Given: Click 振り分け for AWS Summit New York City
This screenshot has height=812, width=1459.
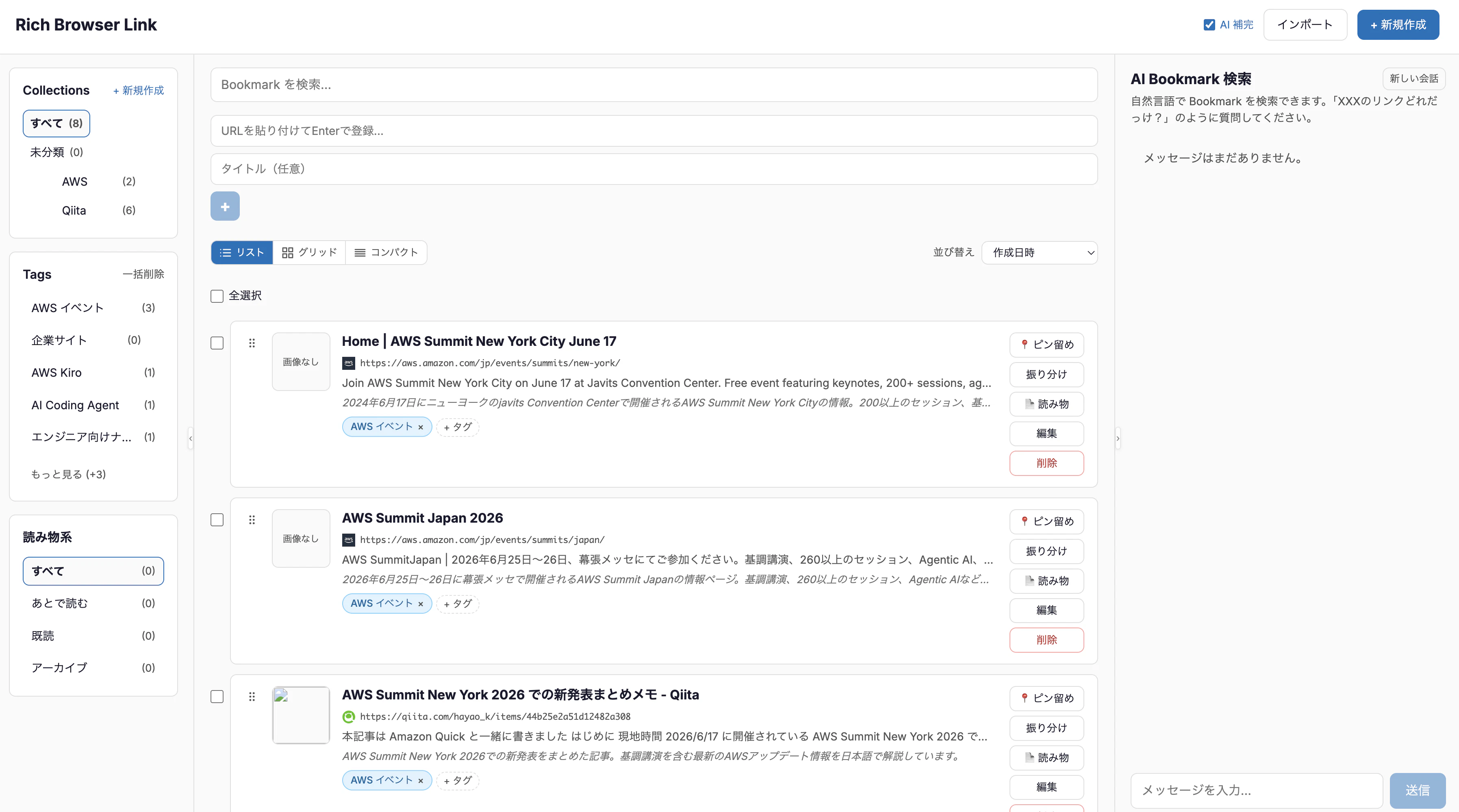Looking at the screenshot, I should coord(1046,374).
